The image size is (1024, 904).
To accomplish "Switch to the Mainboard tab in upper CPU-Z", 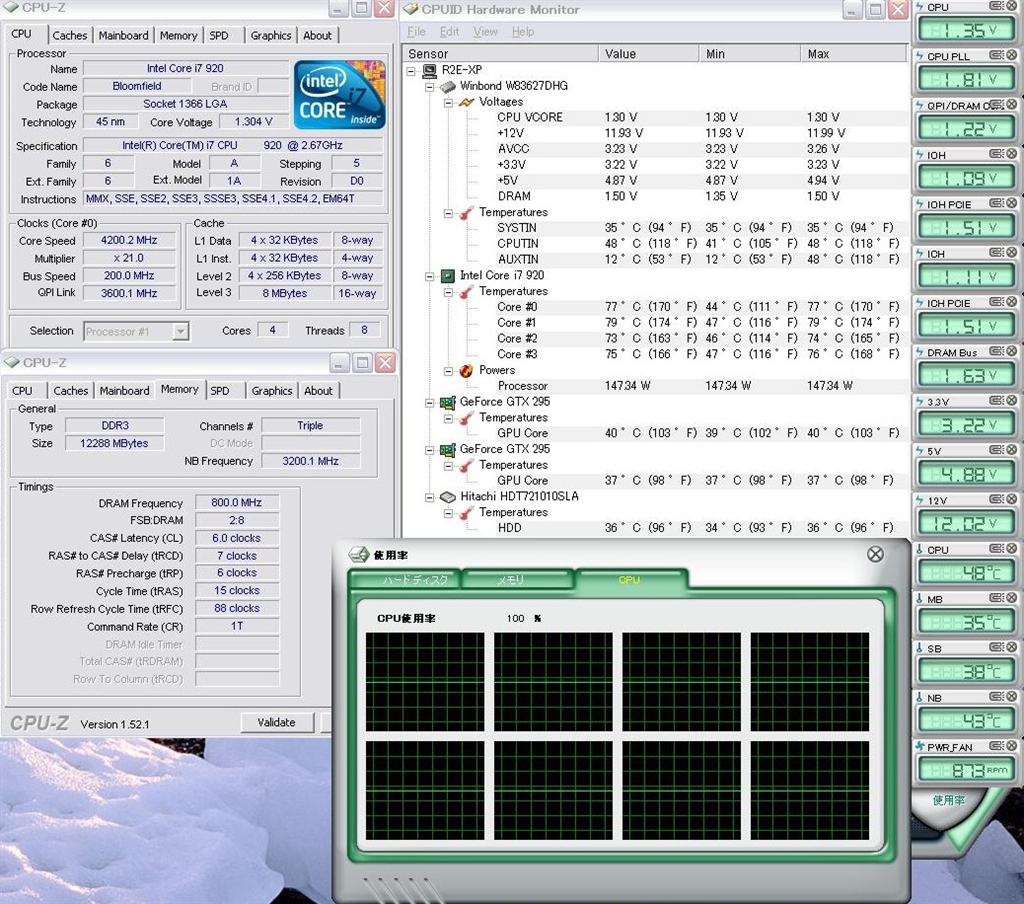I will click(123, 35).
